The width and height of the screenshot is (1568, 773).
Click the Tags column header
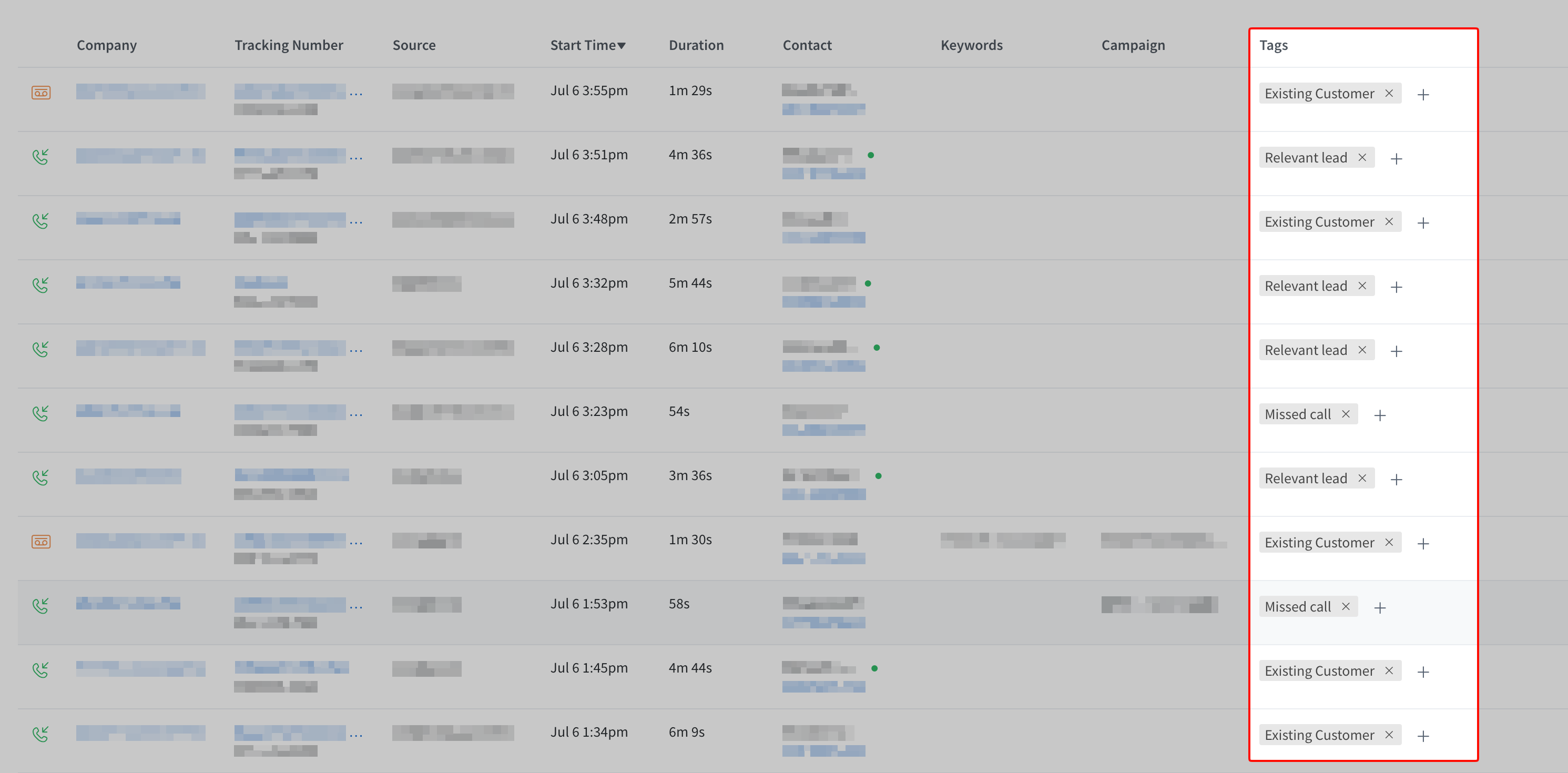pos(1274,45)
